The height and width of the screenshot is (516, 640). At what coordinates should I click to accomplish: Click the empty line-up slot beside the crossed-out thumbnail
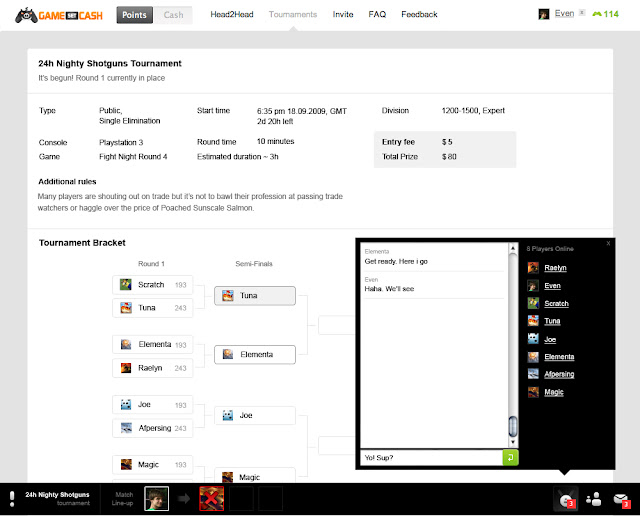point(241,498)
